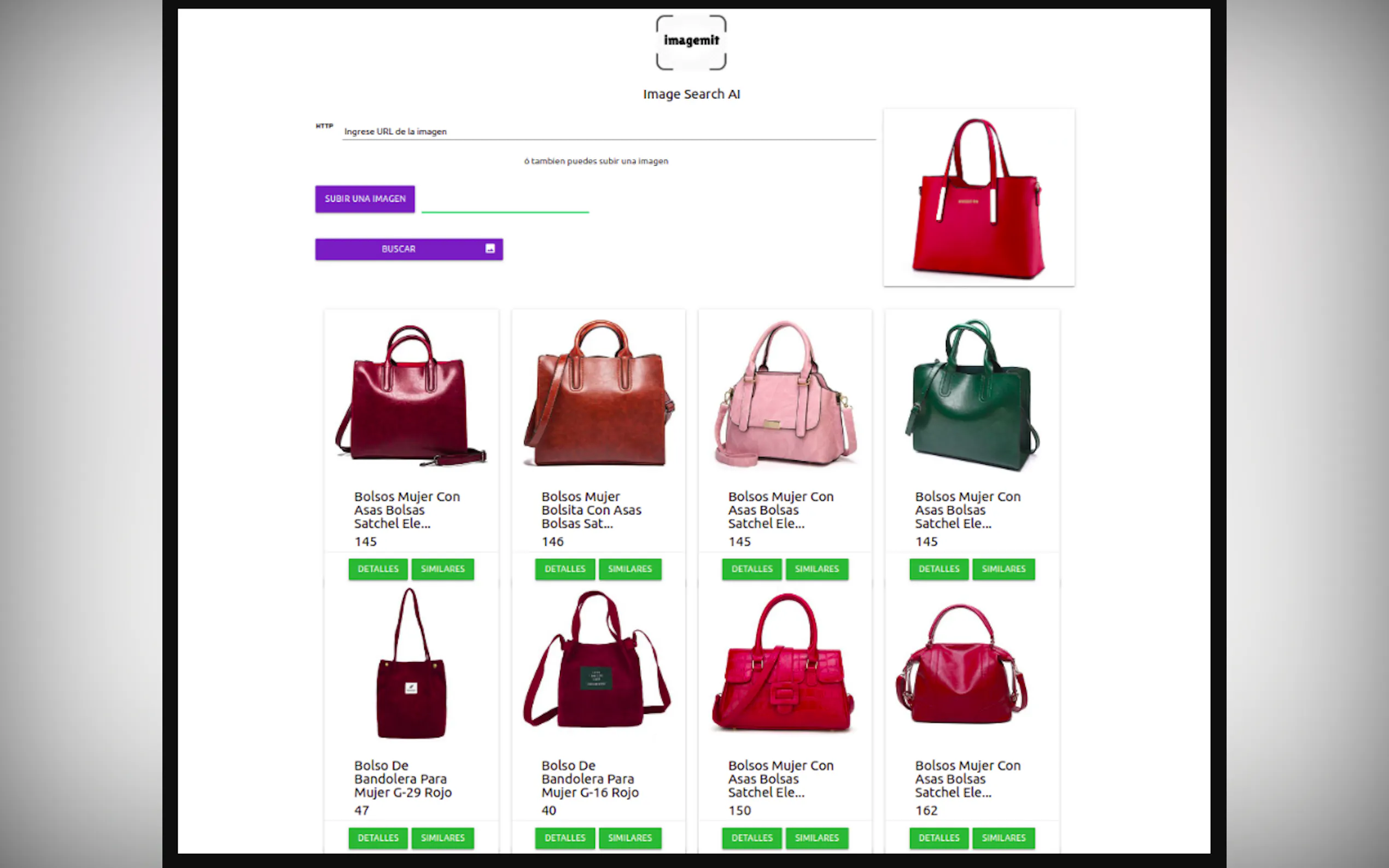Select the green handbag product thumbnail
Viewport: 1389px width, 868px height.
972,395
